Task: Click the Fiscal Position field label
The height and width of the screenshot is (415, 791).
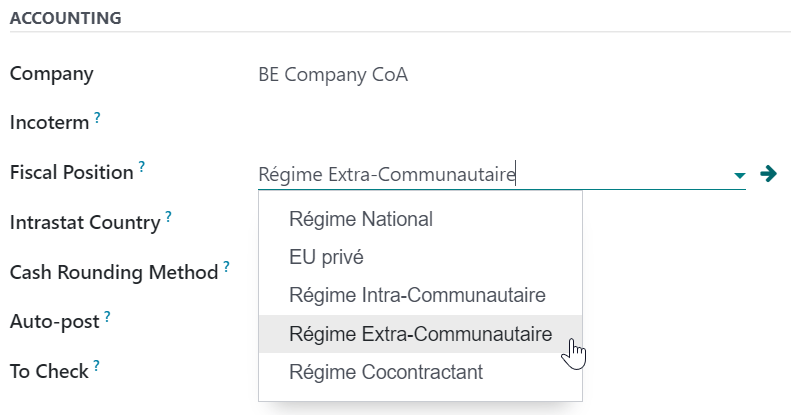Action: coord(71,172)
